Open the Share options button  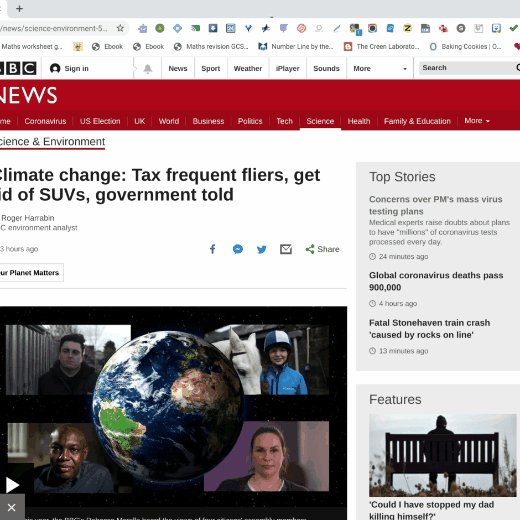tap(322, 249)
